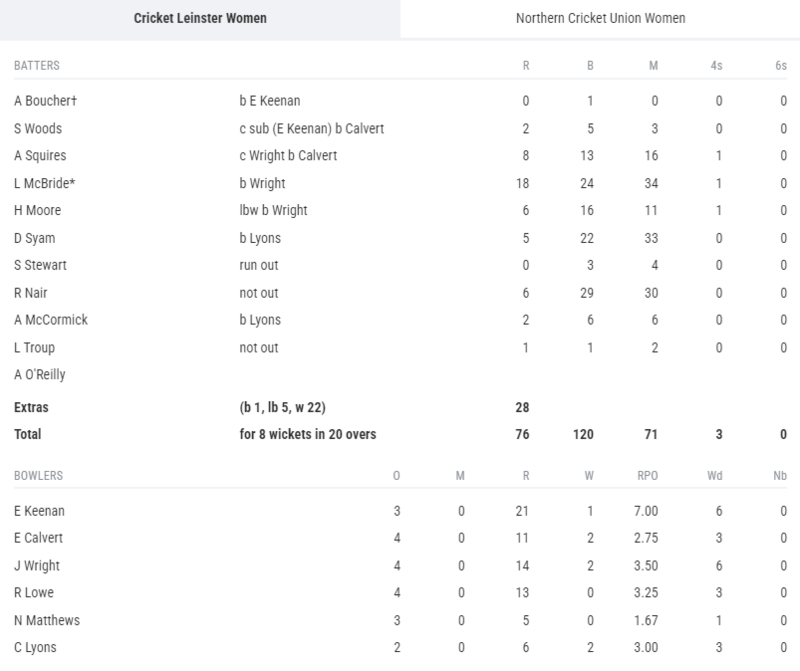The height and width of the screenshot is (671, 800).
Task: Click bowler R Lowe
Action: 34,593
